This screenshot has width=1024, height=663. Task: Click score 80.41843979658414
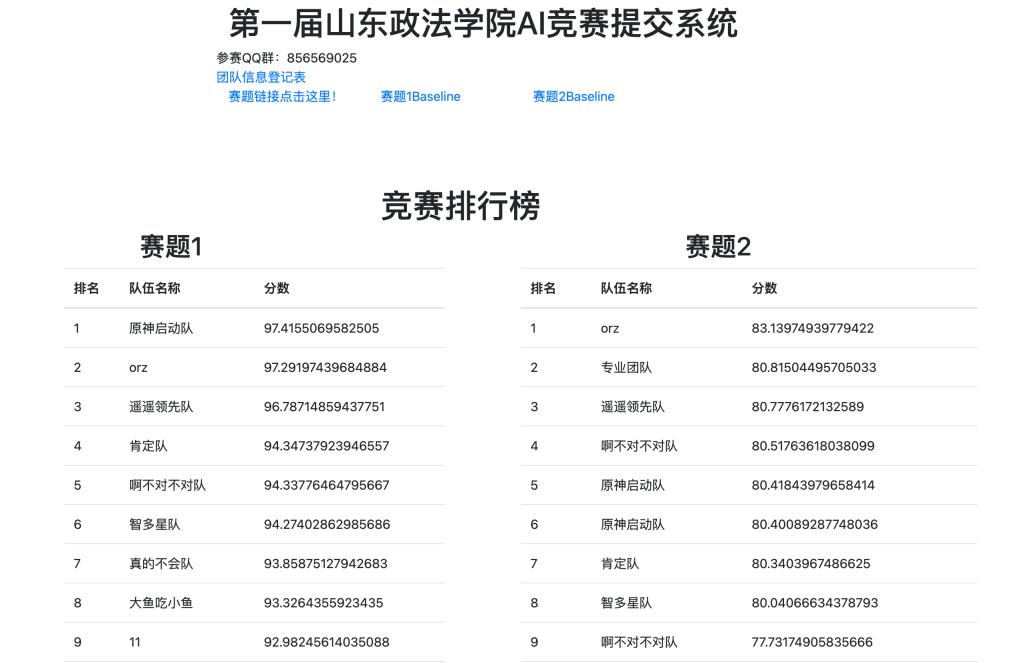coord(813,485)
